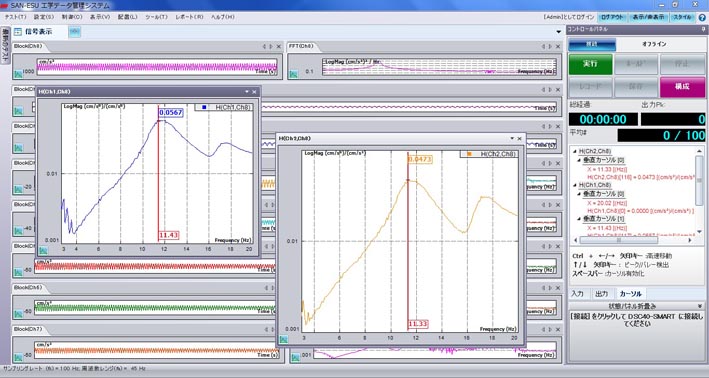
Task: Open the signal display tab list dropdown arrow
Action: click(559, 32)
